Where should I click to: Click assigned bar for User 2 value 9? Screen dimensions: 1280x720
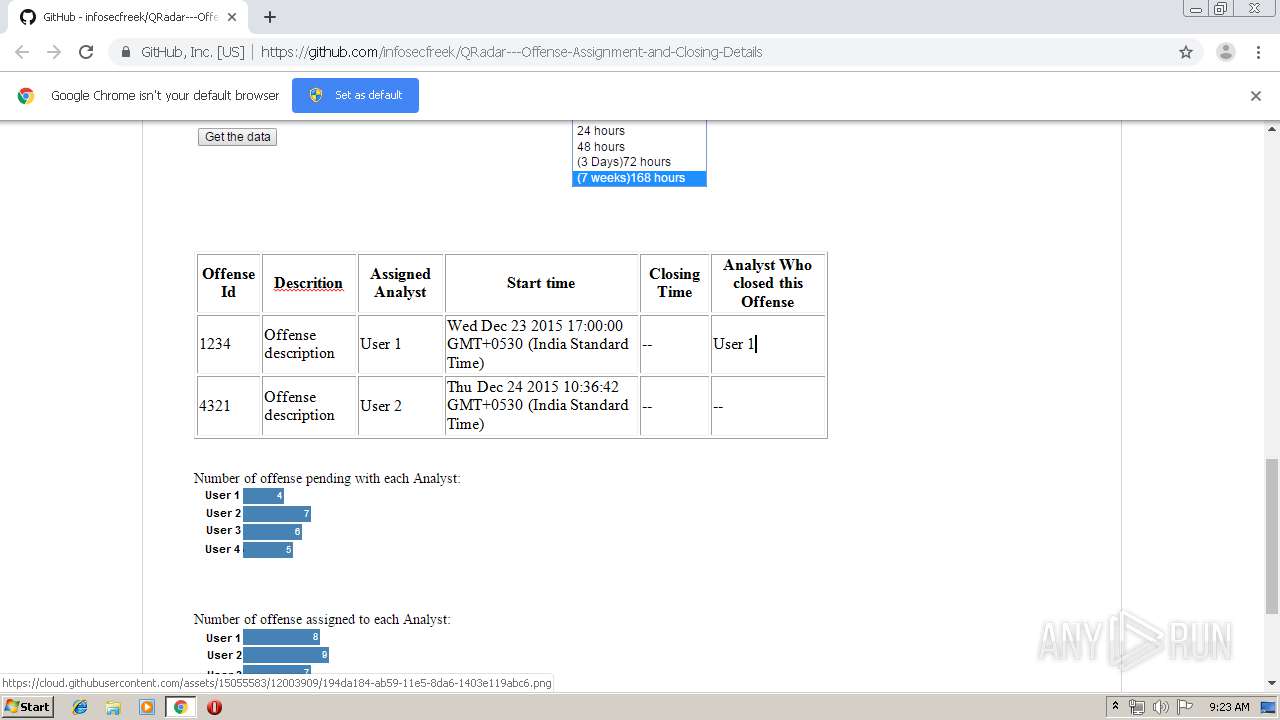[x=286, y=655]
